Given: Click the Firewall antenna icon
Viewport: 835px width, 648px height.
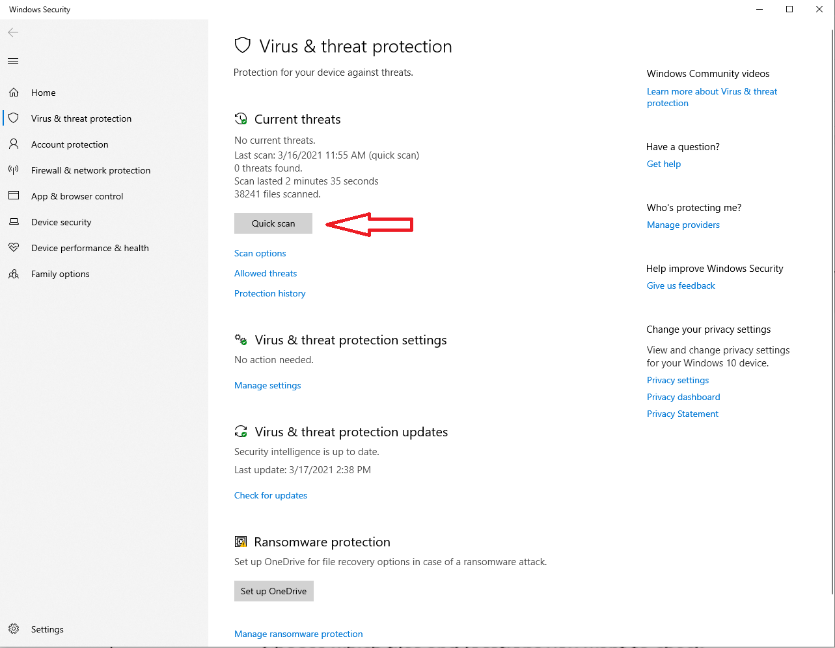Looking at the screenshot, I should [x=14, y=170].
